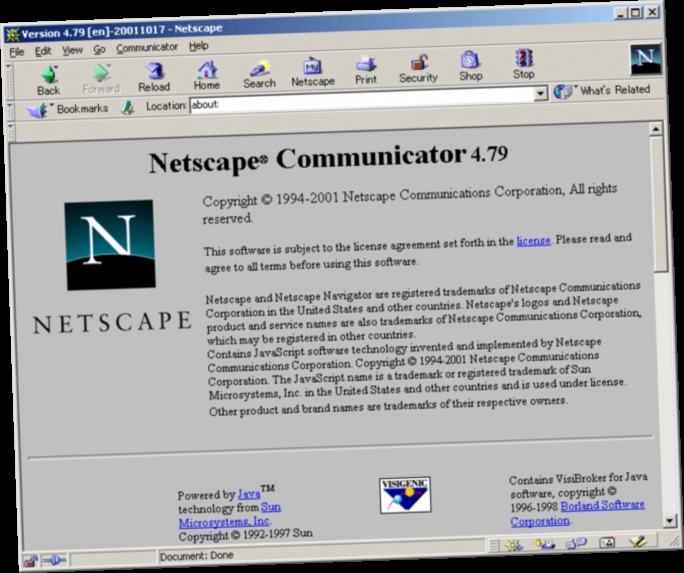Click the vertical scrollbar down arrow
This screenshot has height=573, width=684.
coord(670,520)
